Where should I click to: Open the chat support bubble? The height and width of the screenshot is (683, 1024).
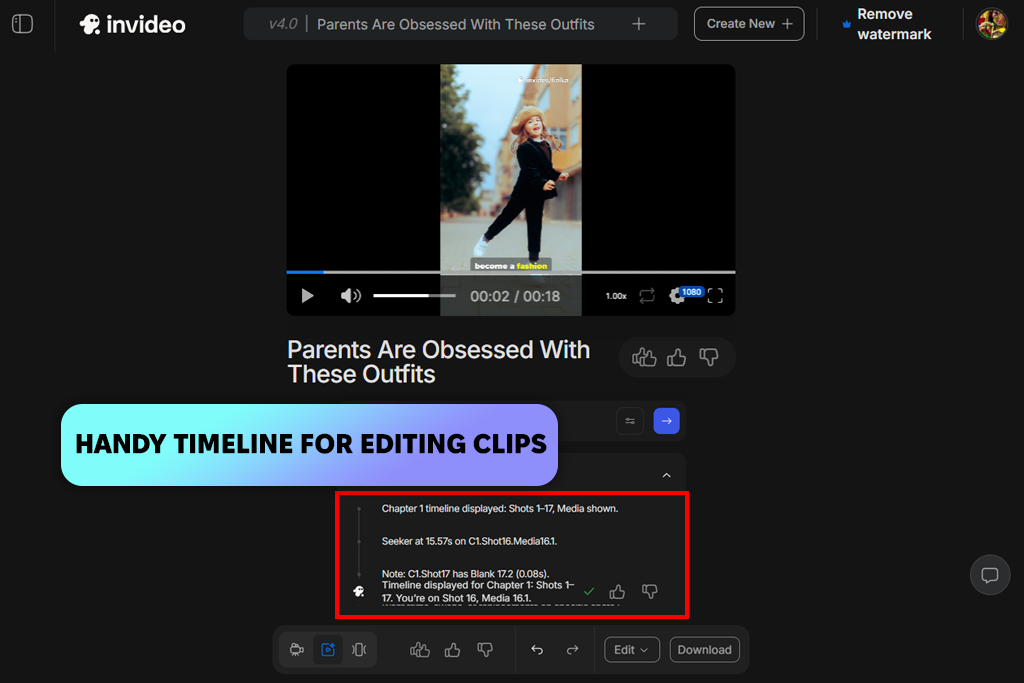990,575
